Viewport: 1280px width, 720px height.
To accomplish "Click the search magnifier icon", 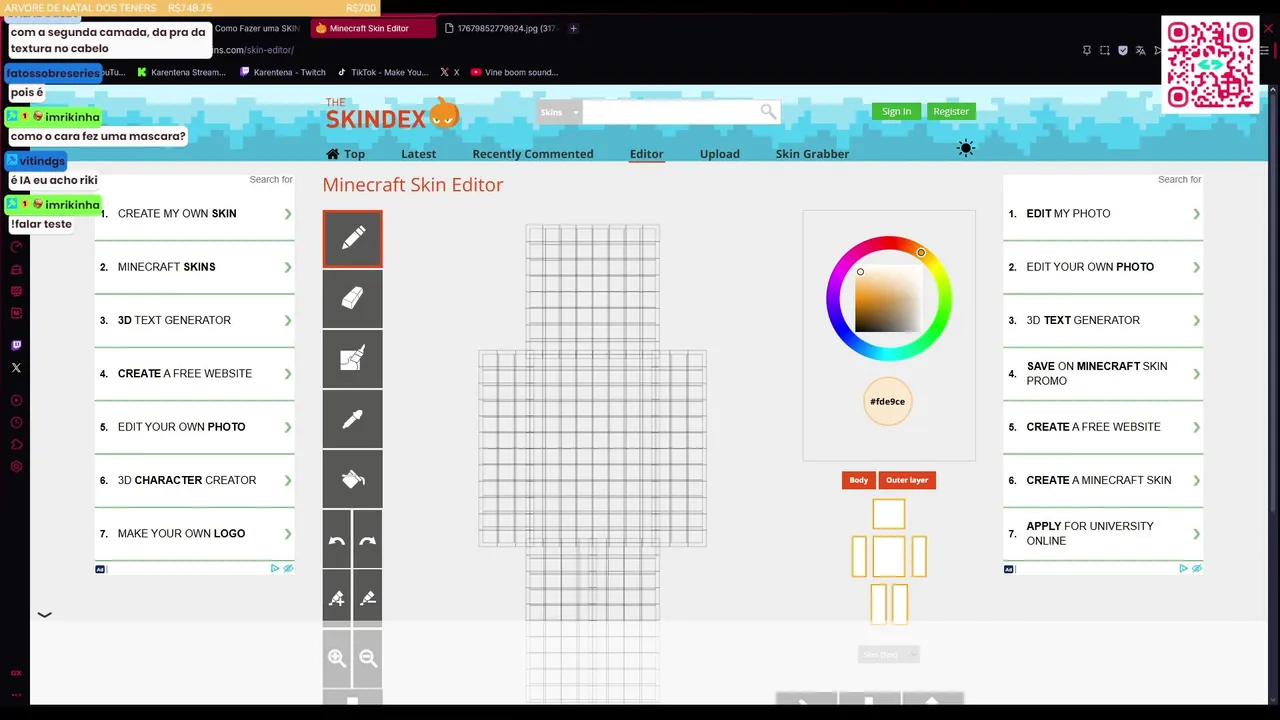I will (768, 112).
